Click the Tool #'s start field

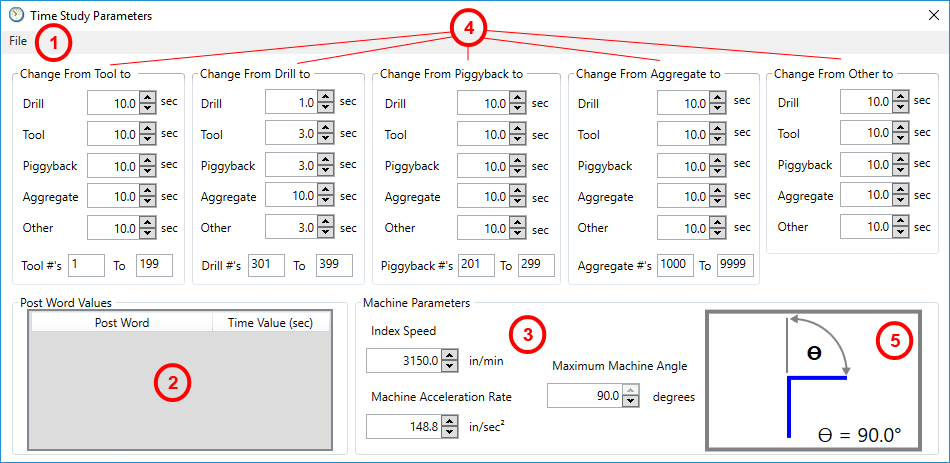tap(86, 265)
